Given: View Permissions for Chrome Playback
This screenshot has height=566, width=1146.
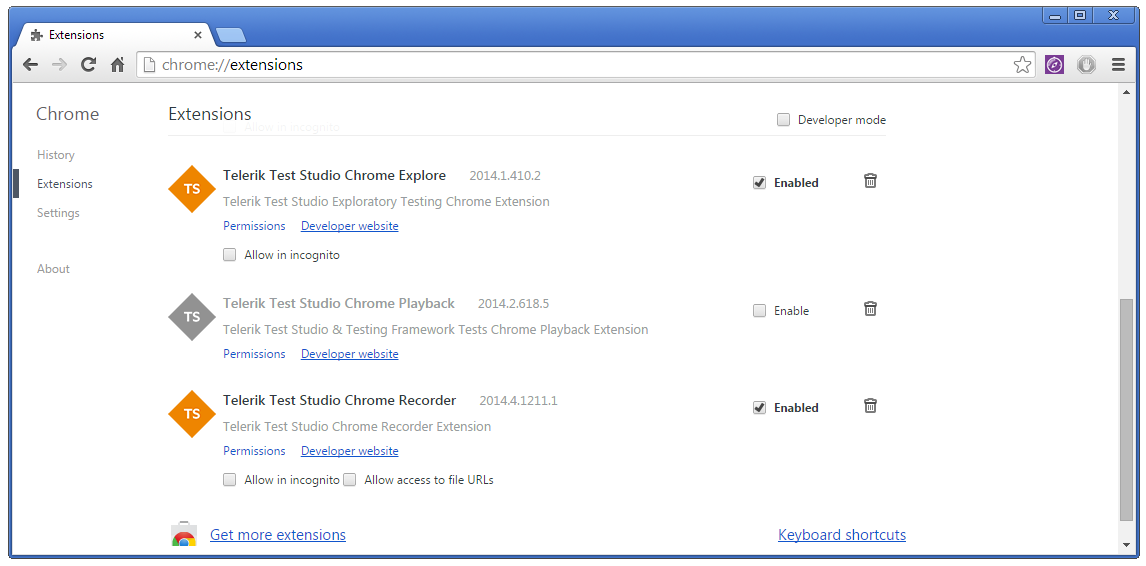Looking at the screenshot, I should pyautogui.click(x=254, y=354).
